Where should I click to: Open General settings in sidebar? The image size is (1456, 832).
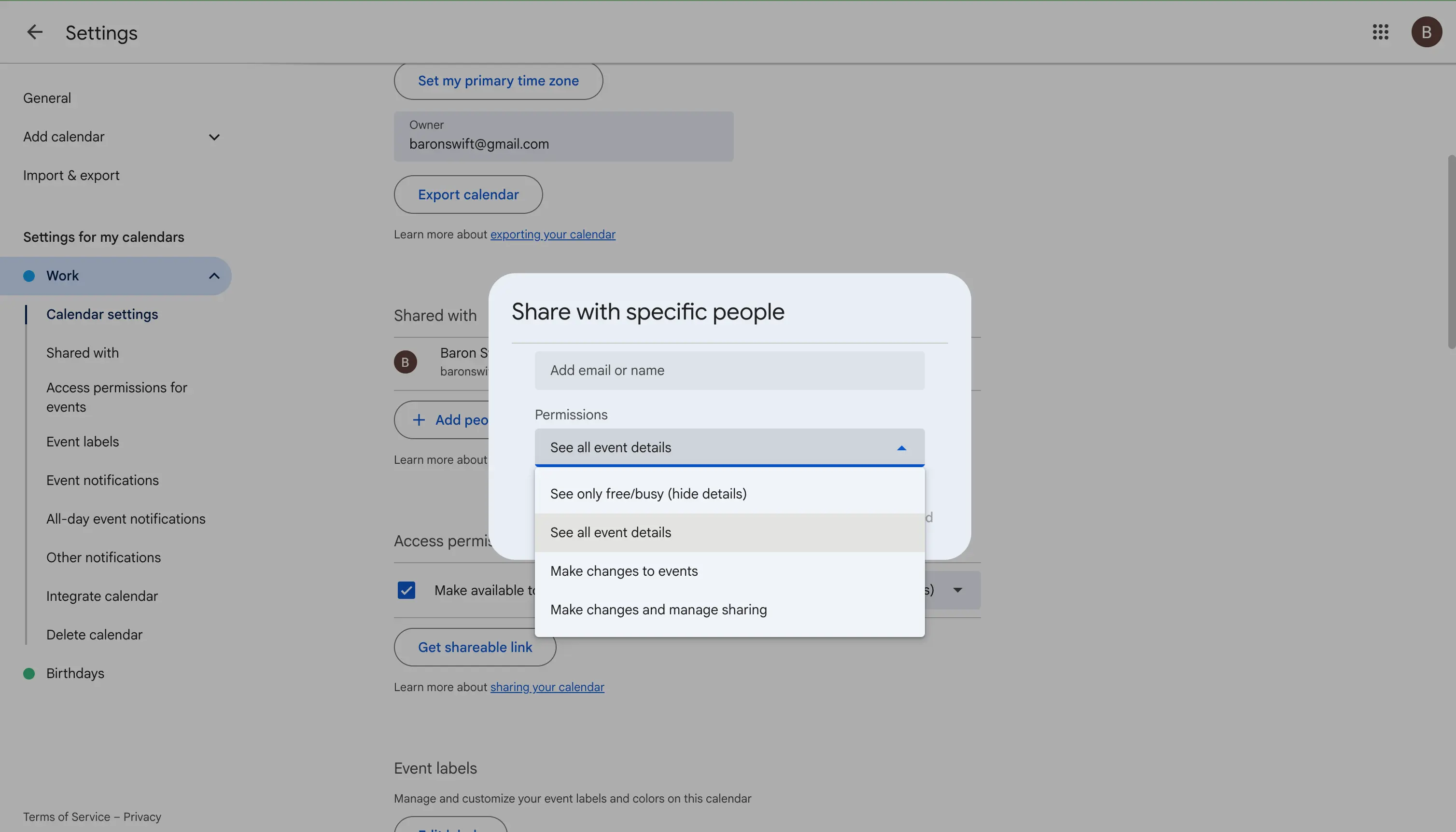click(x=47, y=98)
